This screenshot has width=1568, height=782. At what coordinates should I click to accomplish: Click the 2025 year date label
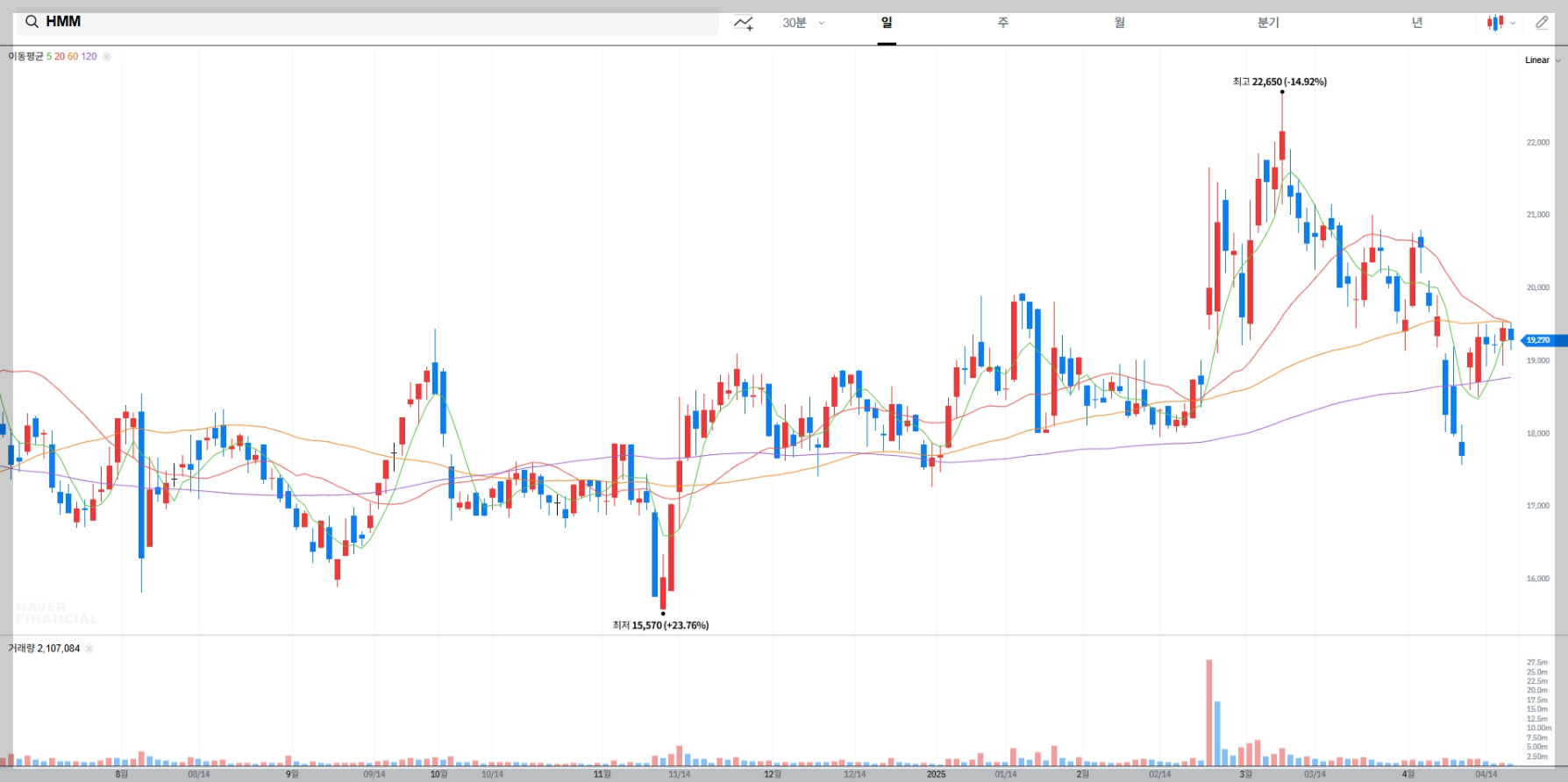937,774
